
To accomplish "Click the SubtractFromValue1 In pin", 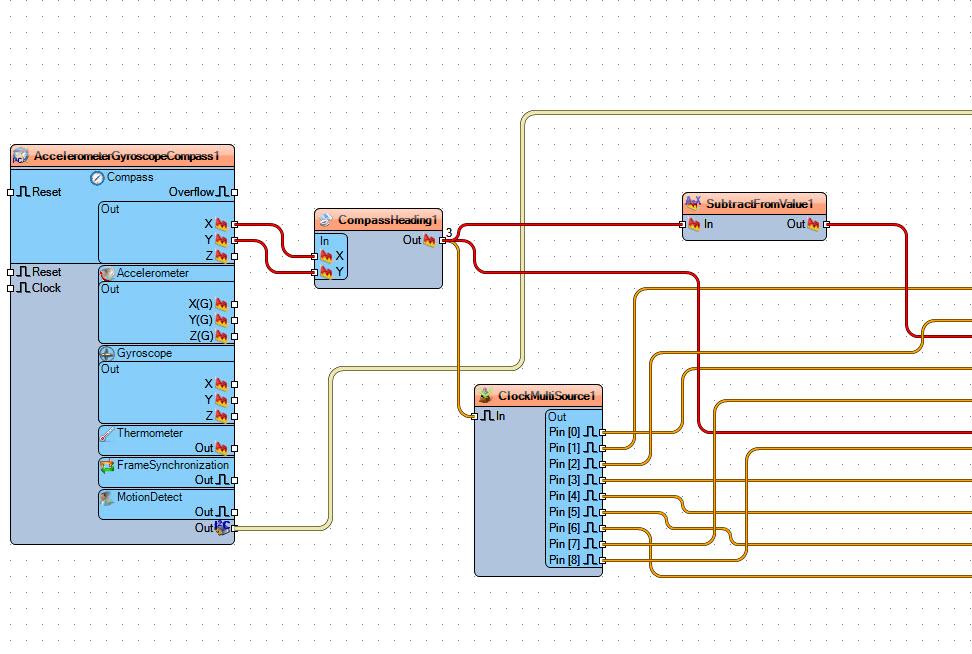I will click(683, 224).
